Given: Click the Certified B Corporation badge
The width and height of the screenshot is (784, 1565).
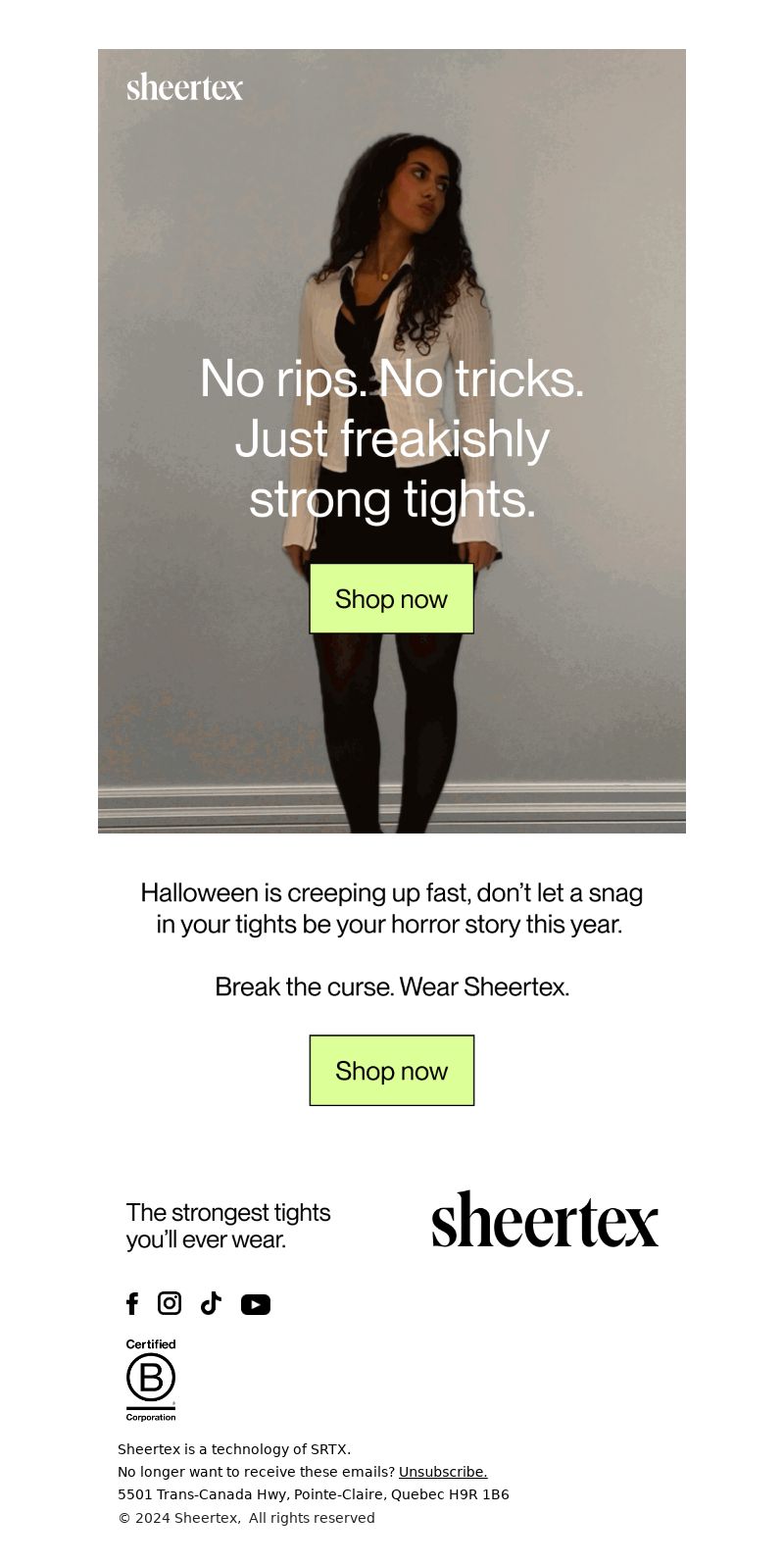Looking at the screenshot, I should click(x=151, y=1381).
